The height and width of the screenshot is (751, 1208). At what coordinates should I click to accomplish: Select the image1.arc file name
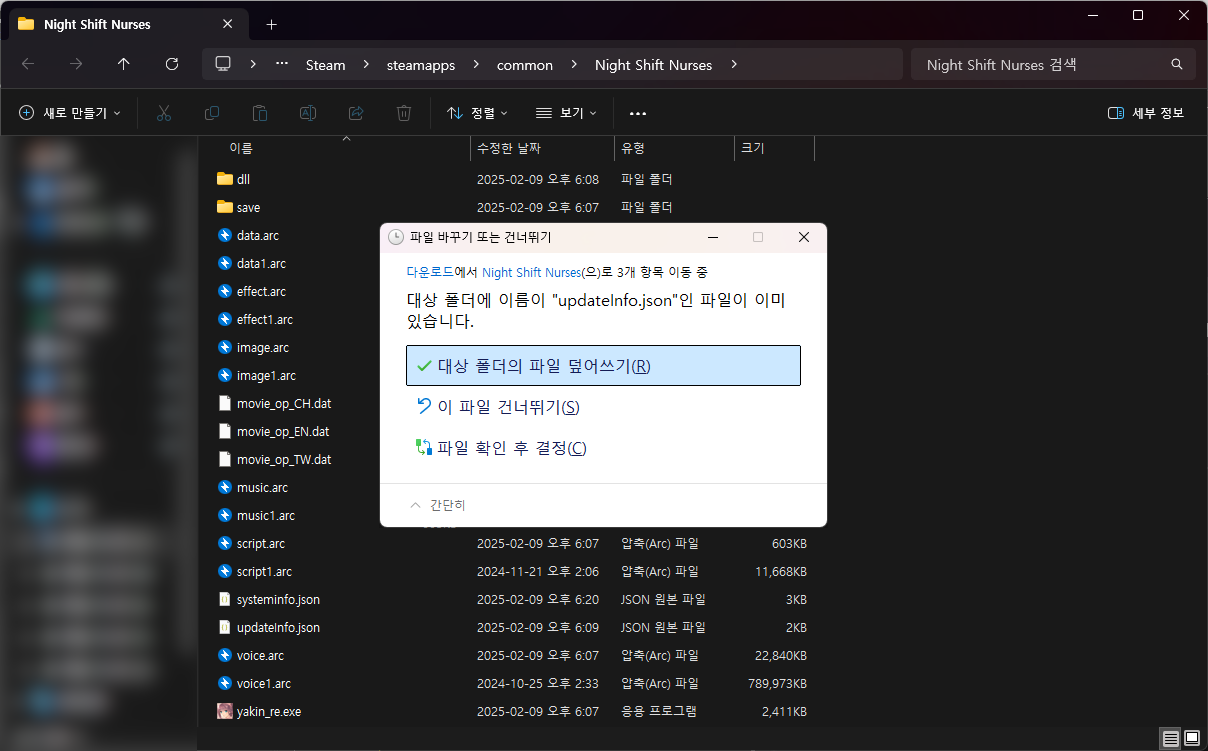click(266, 375)
